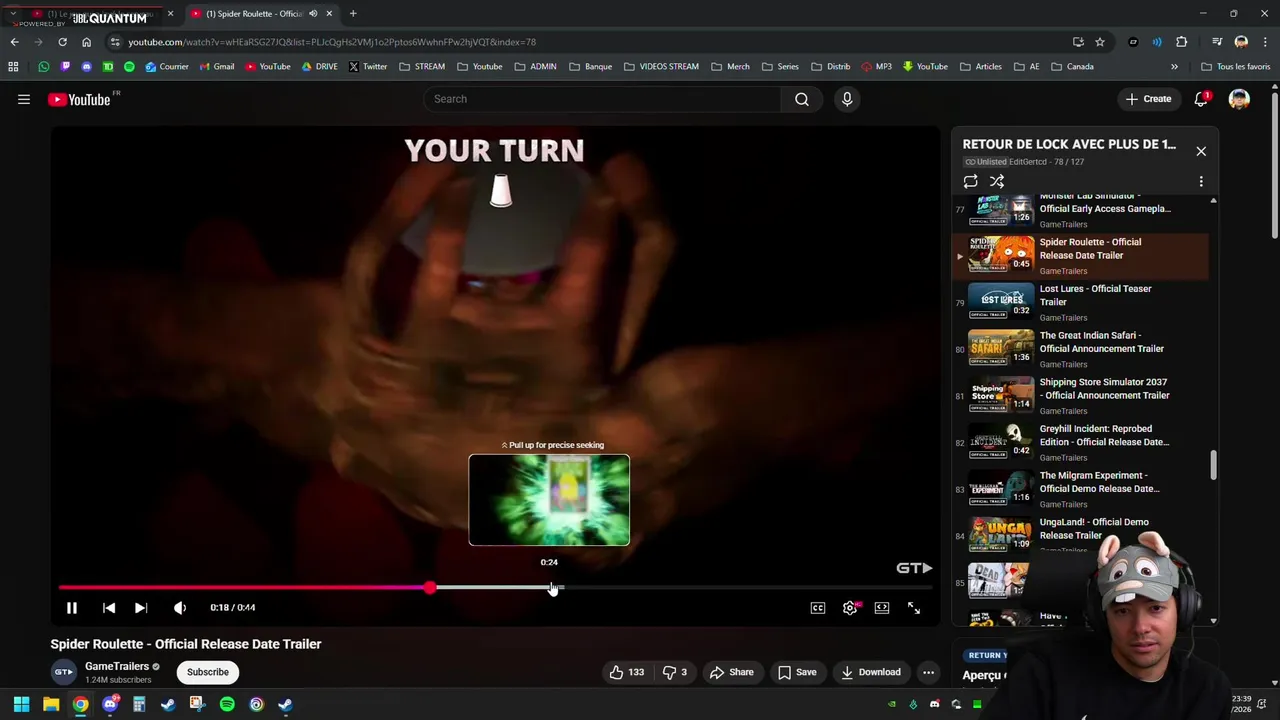Focus the YouTube search box
The width and height of the screenshot is (1280, 720).
pos(602,99)
